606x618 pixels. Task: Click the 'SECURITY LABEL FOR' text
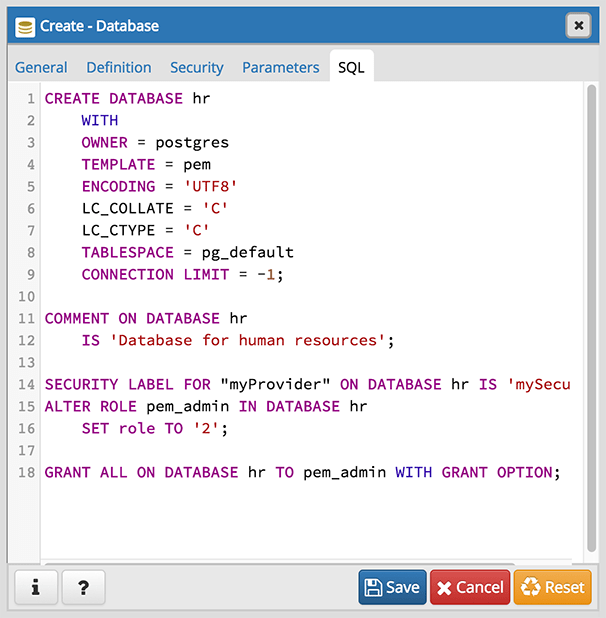click(x=128, y=384)
